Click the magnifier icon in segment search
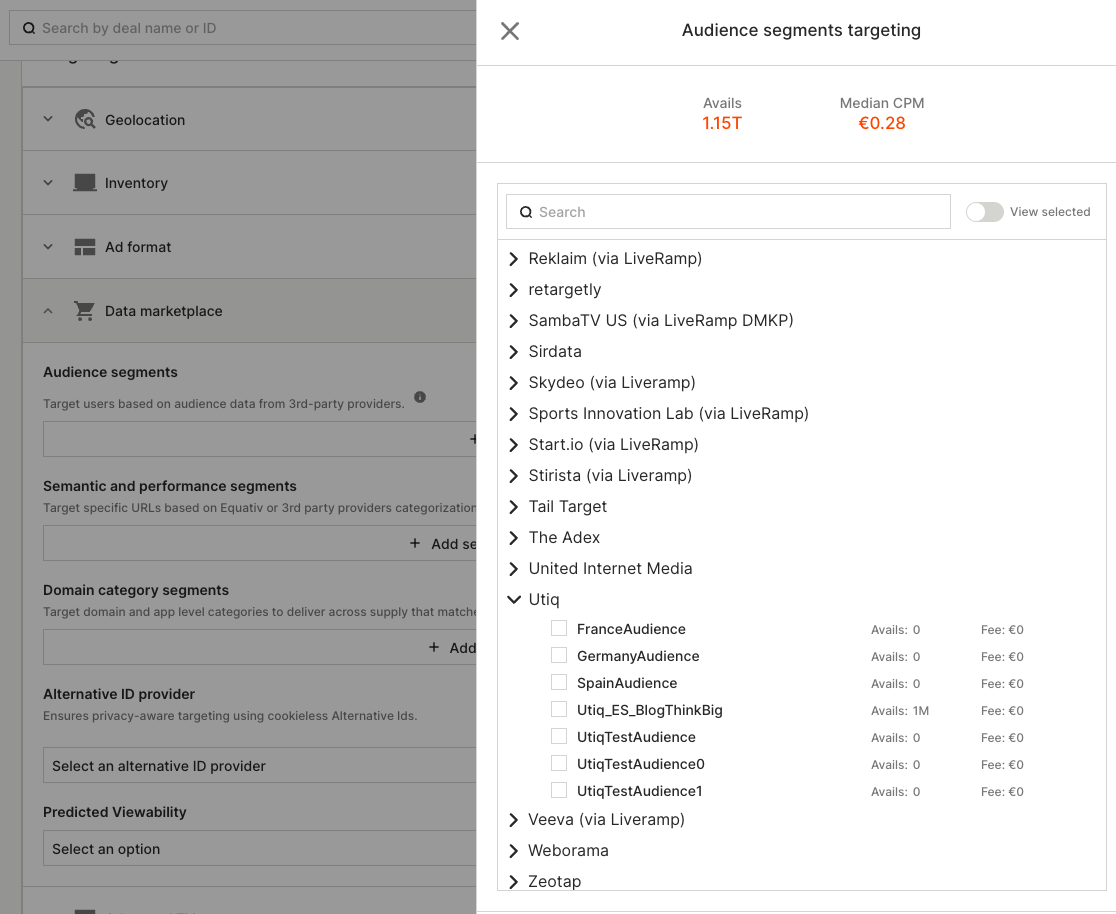 (x=526, y=212)
